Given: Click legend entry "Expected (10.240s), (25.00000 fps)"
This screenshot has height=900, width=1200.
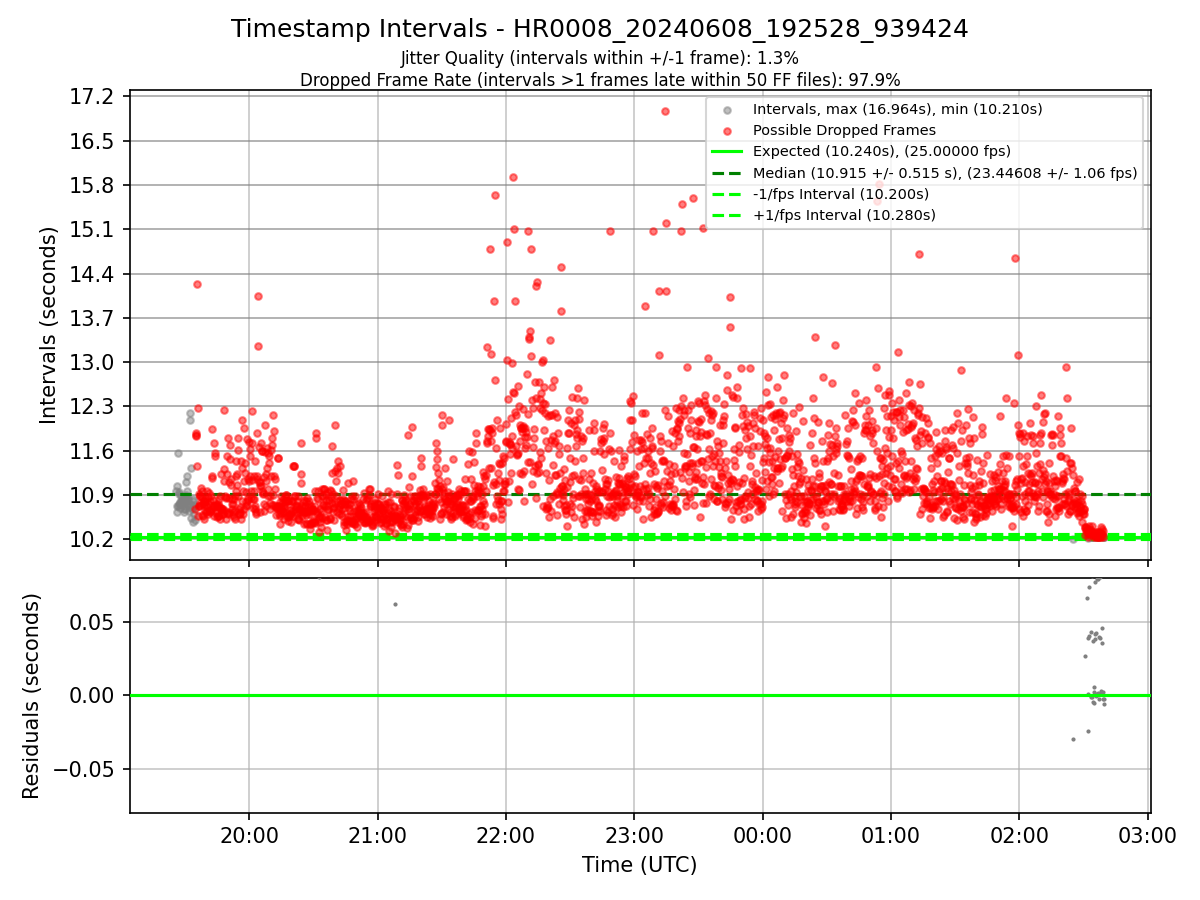Looking at the screenshot, I should (881, 151).
